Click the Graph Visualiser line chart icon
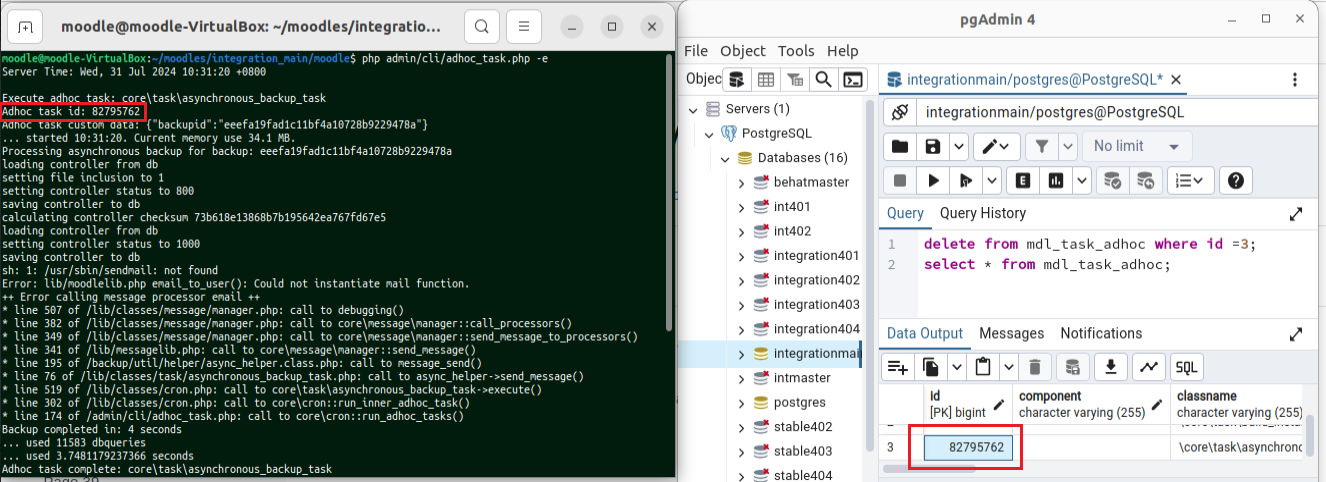 [1149, 367]
